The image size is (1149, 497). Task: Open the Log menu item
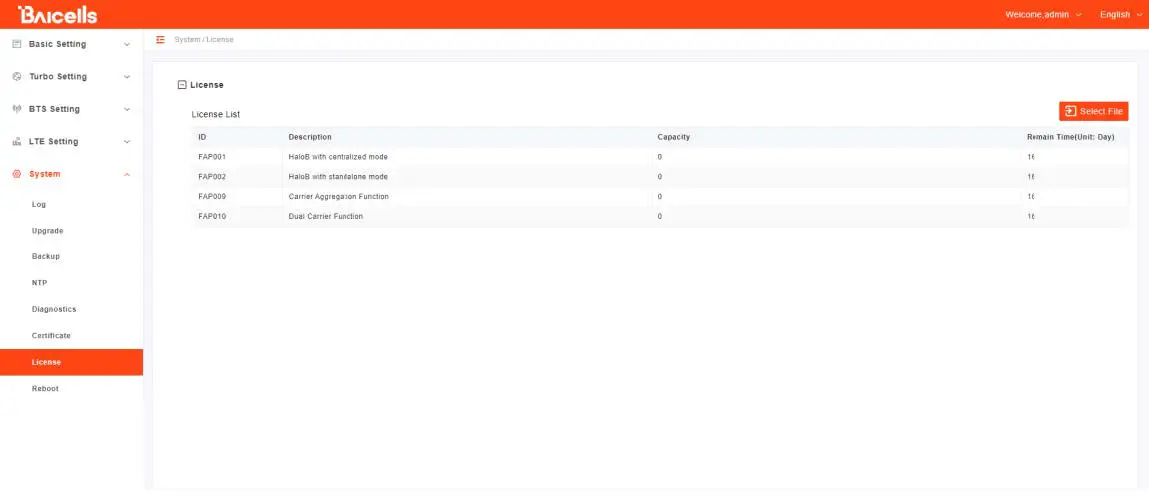coord(39,205)
